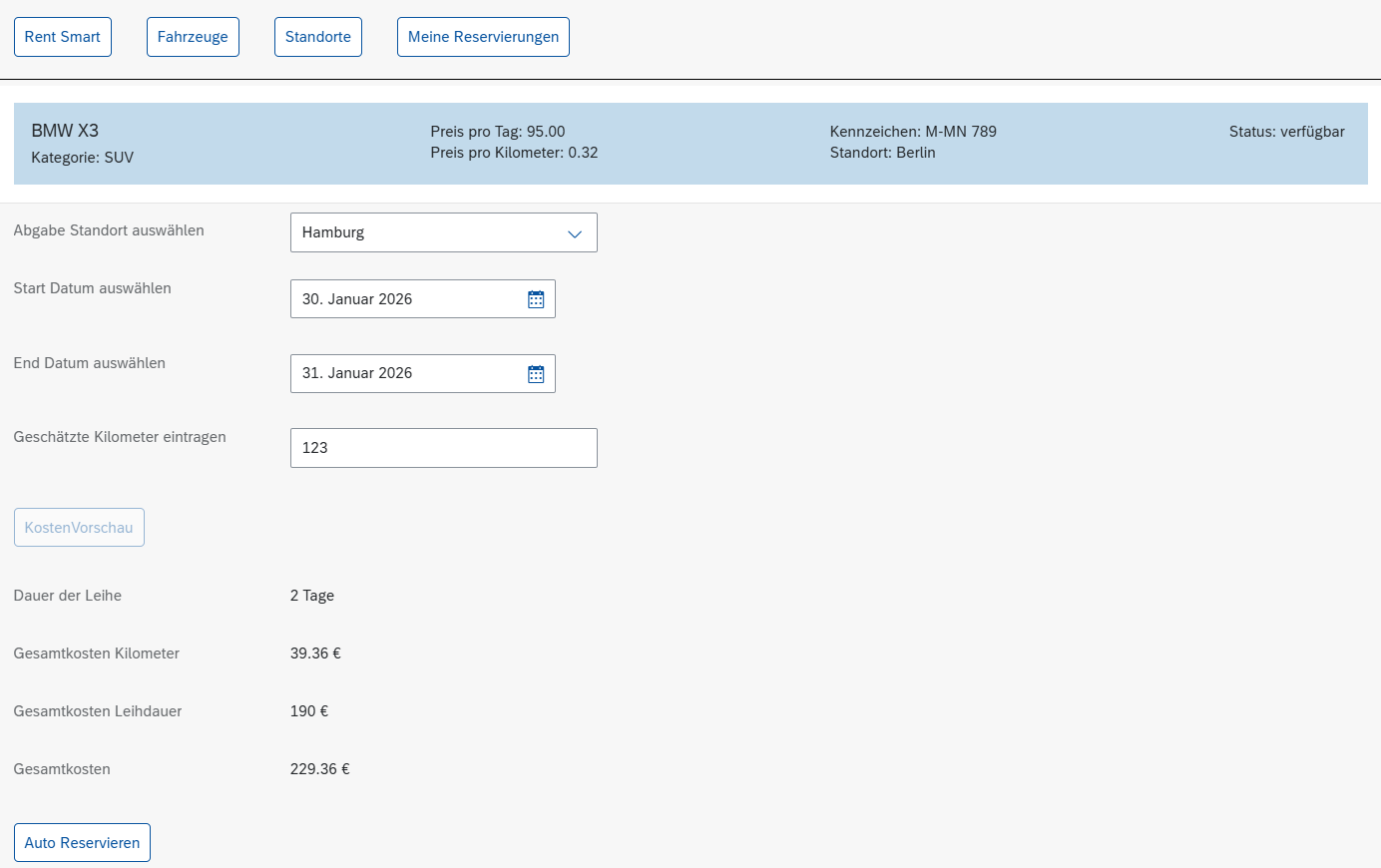Open the End Datum calendar picker icon
This screenshot has height=868, width=1381.
point(536,374)
